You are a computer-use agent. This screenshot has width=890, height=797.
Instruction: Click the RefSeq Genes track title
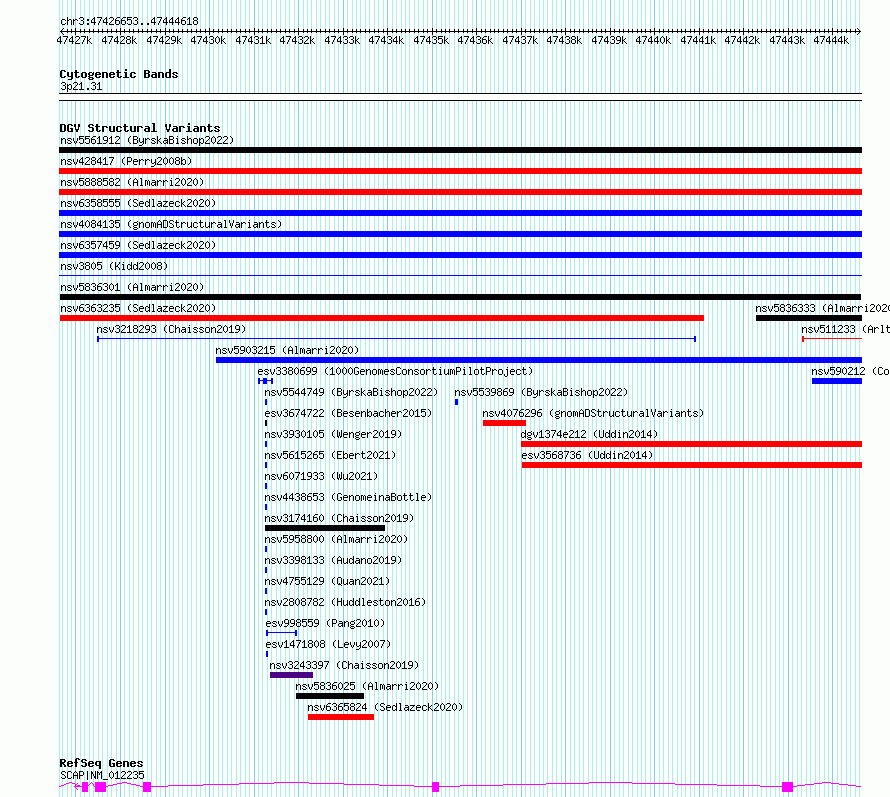tap(101, 763)
